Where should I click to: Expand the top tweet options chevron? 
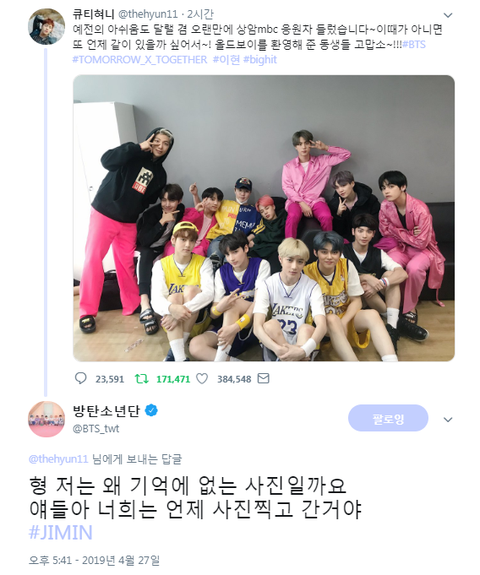[x=448, y=15]
